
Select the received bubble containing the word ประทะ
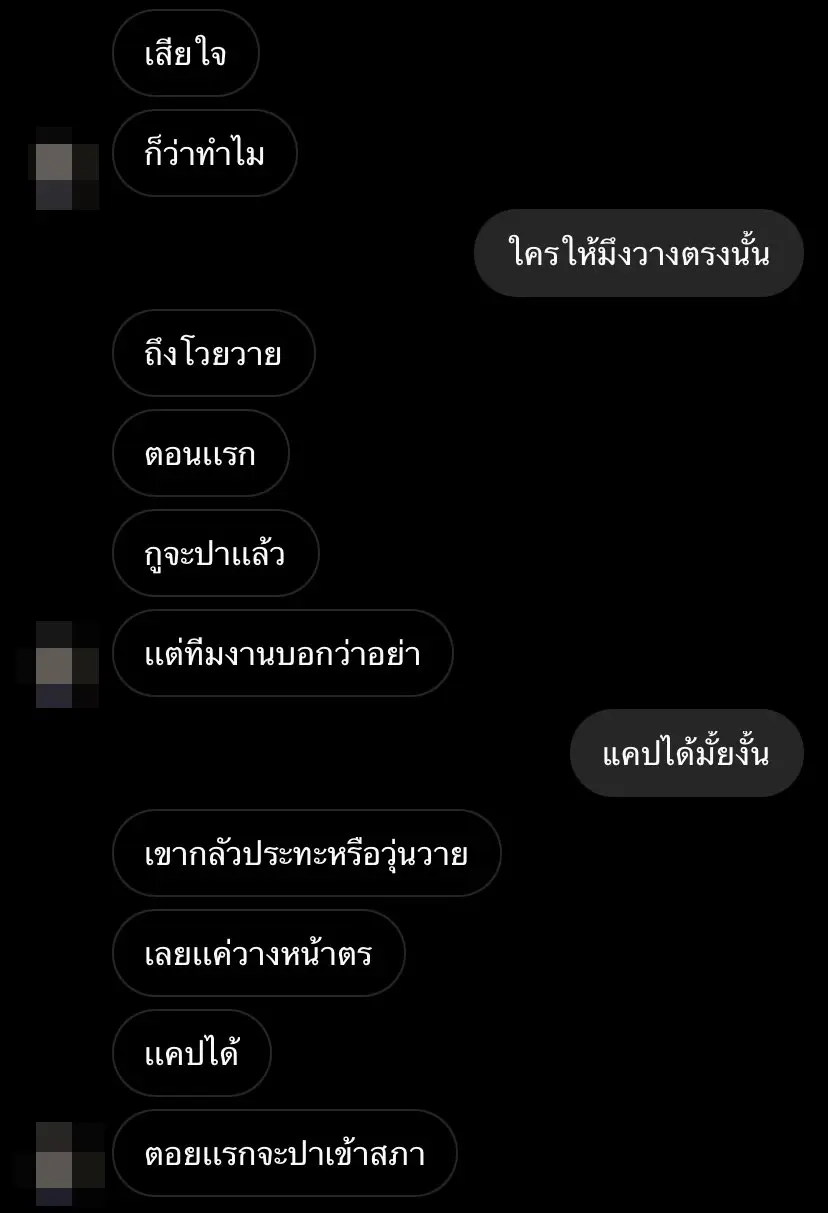(x=306, y=853)
